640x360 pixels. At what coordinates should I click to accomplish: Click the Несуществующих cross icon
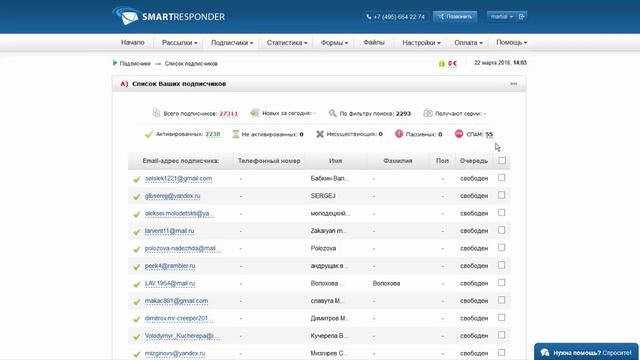point(320,134)
